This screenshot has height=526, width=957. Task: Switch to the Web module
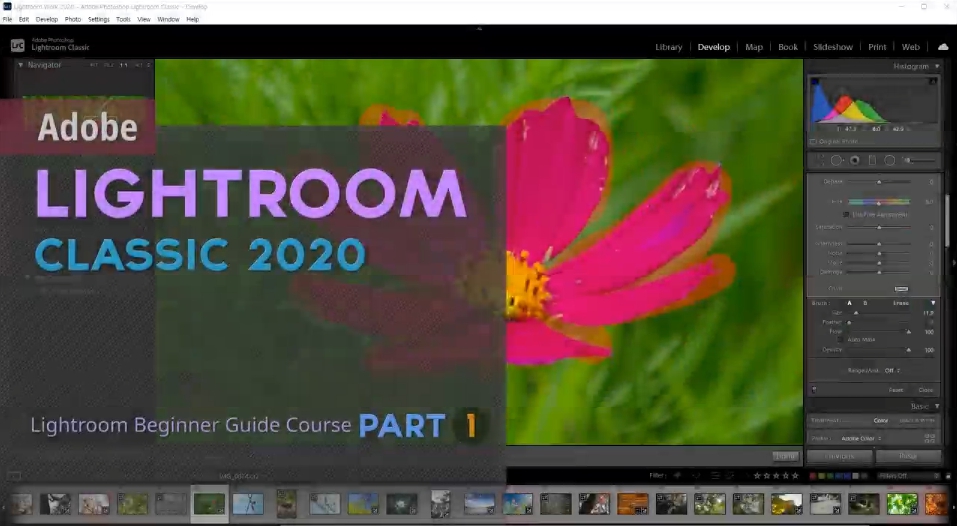coord(911,47)
